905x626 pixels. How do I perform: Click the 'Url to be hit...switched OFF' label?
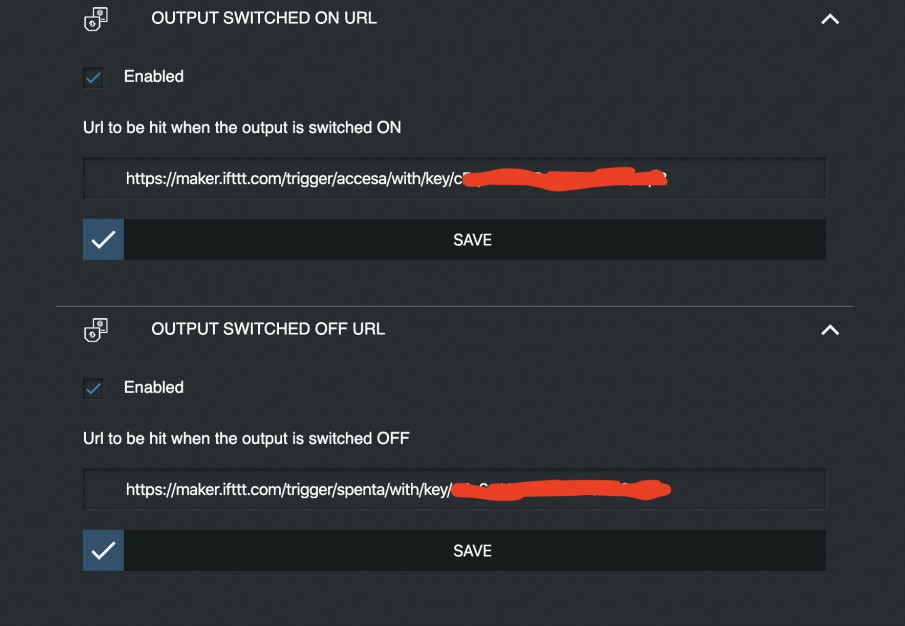click(x=246, y=438)
